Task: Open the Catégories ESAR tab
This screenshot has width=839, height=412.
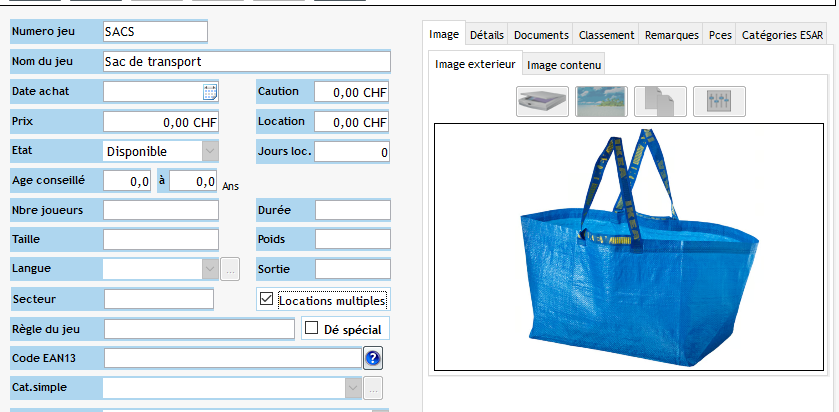Action: point(782,35)
